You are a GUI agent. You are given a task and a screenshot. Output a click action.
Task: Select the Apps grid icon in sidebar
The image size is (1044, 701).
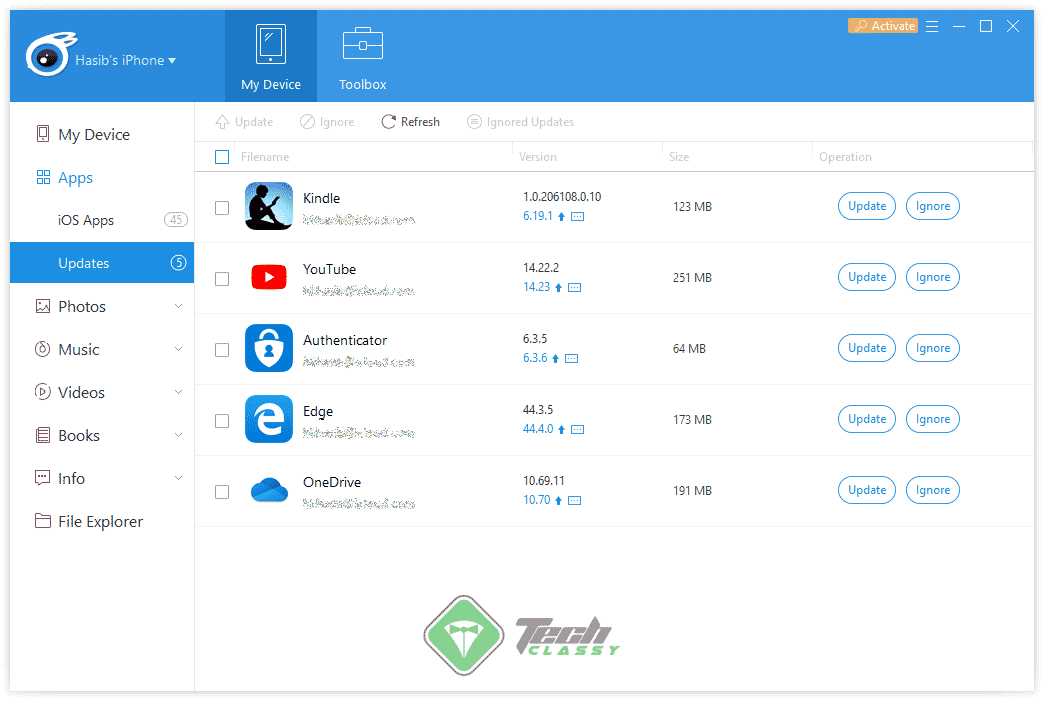(42, 177)
